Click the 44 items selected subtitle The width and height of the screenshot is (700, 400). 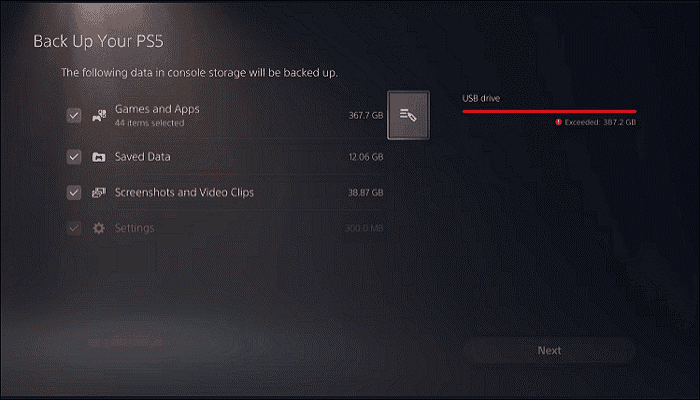click(149, 123)
